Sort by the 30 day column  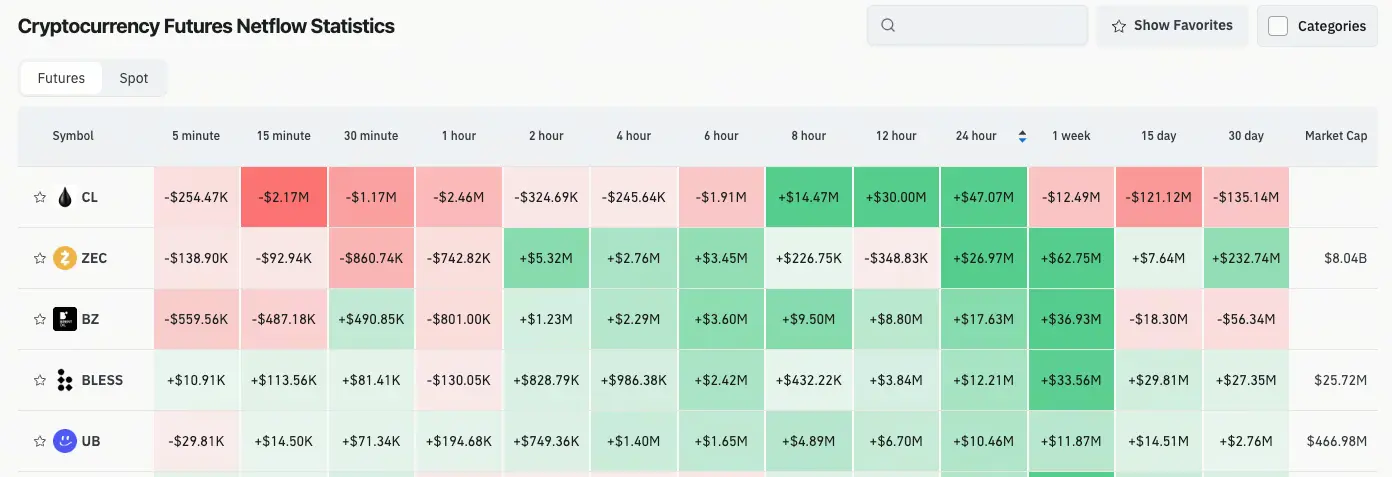pos(1246,136)
